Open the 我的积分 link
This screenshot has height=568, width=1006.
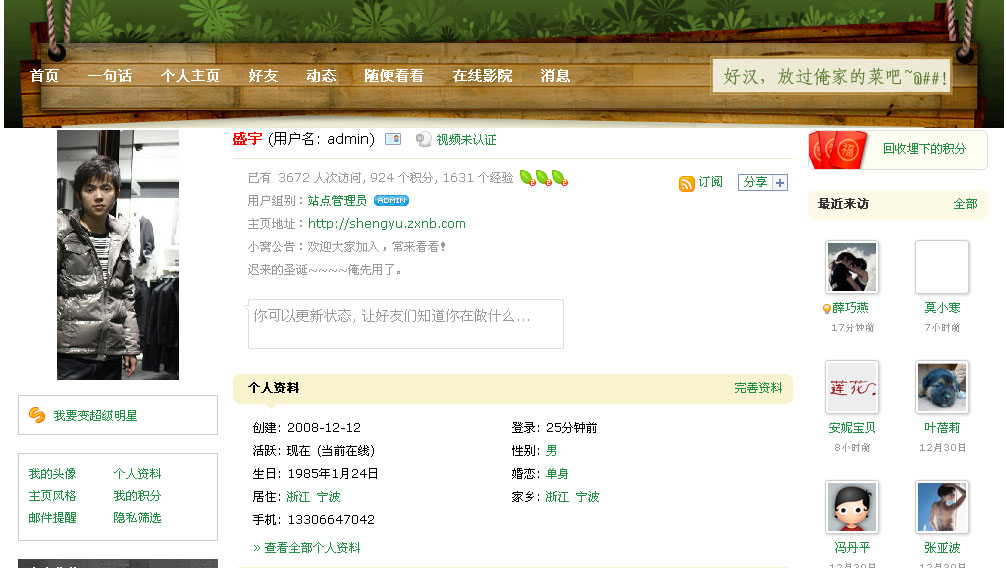tap(137, 495)
